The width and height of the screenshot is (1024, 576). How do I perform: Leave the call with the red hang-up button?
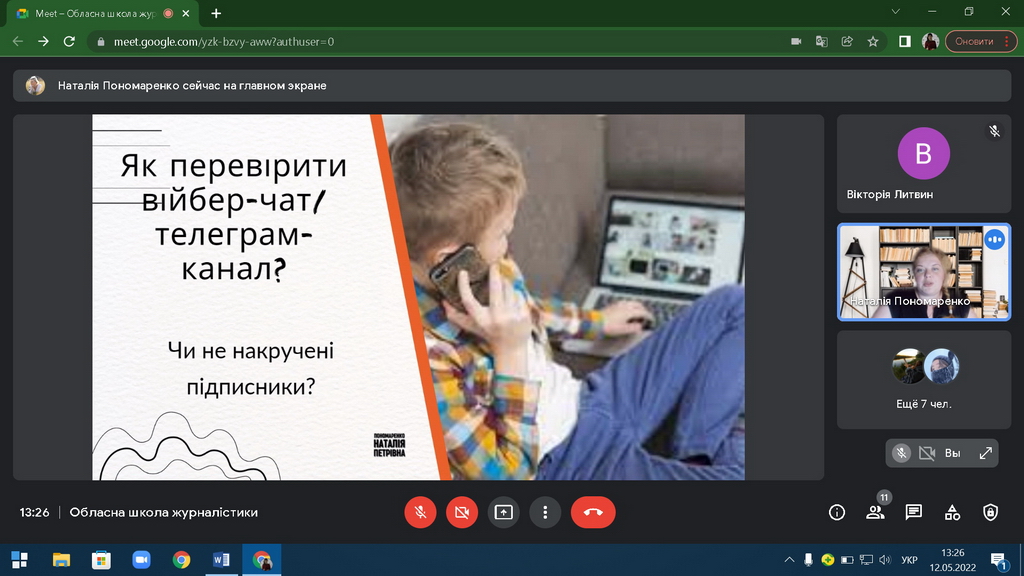tap(593, 512)
